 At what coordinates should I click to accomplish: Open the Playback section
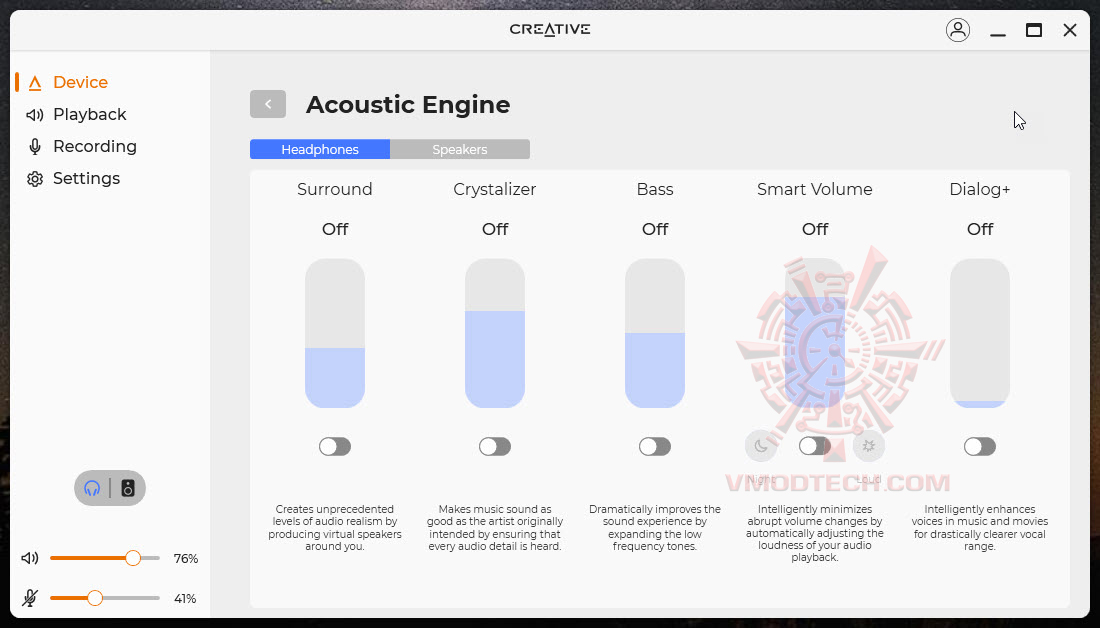[x=89, y=114]
